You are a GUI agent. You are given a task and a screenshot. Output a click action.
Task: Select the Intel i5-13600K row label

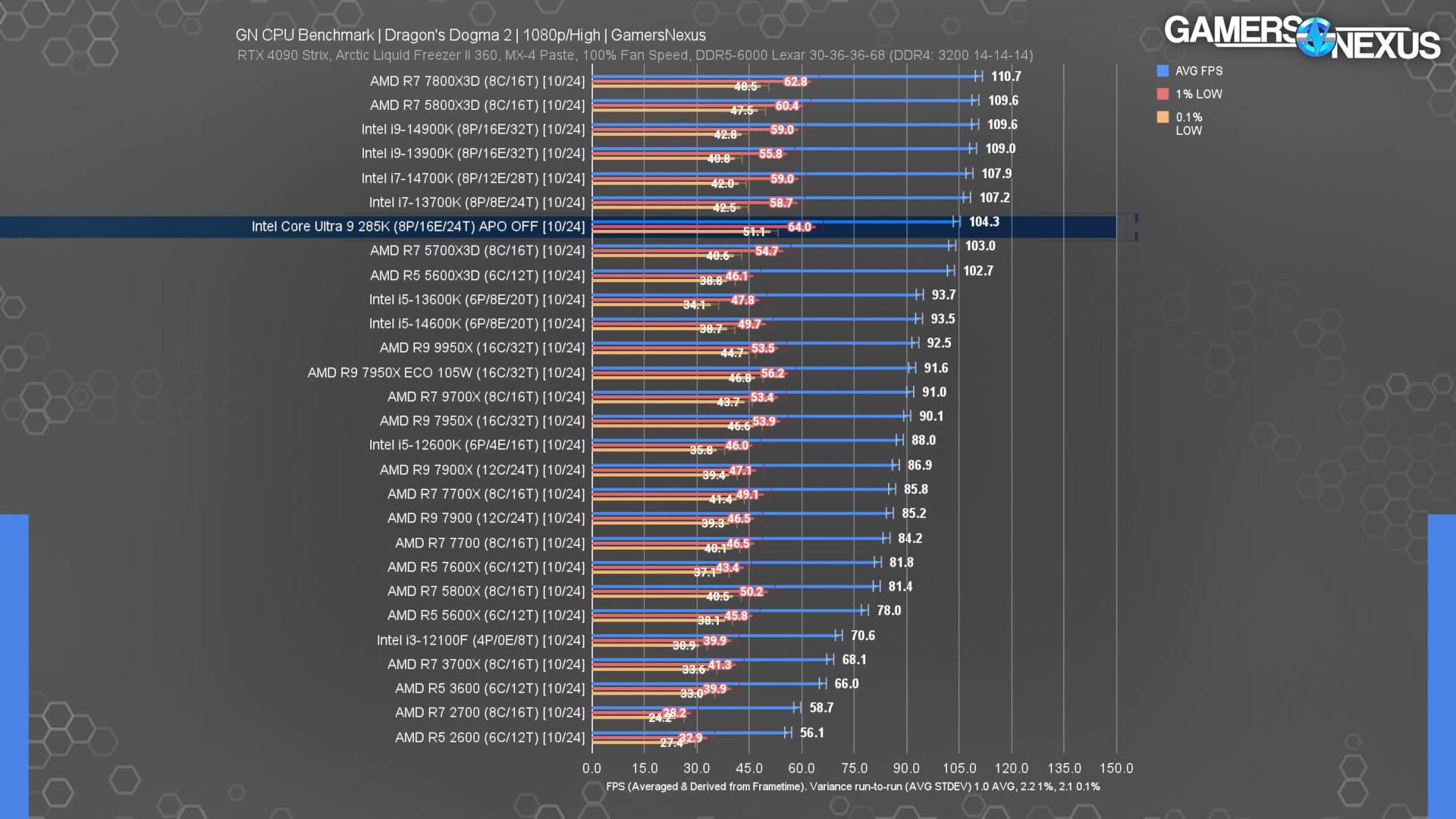point(477,300)
